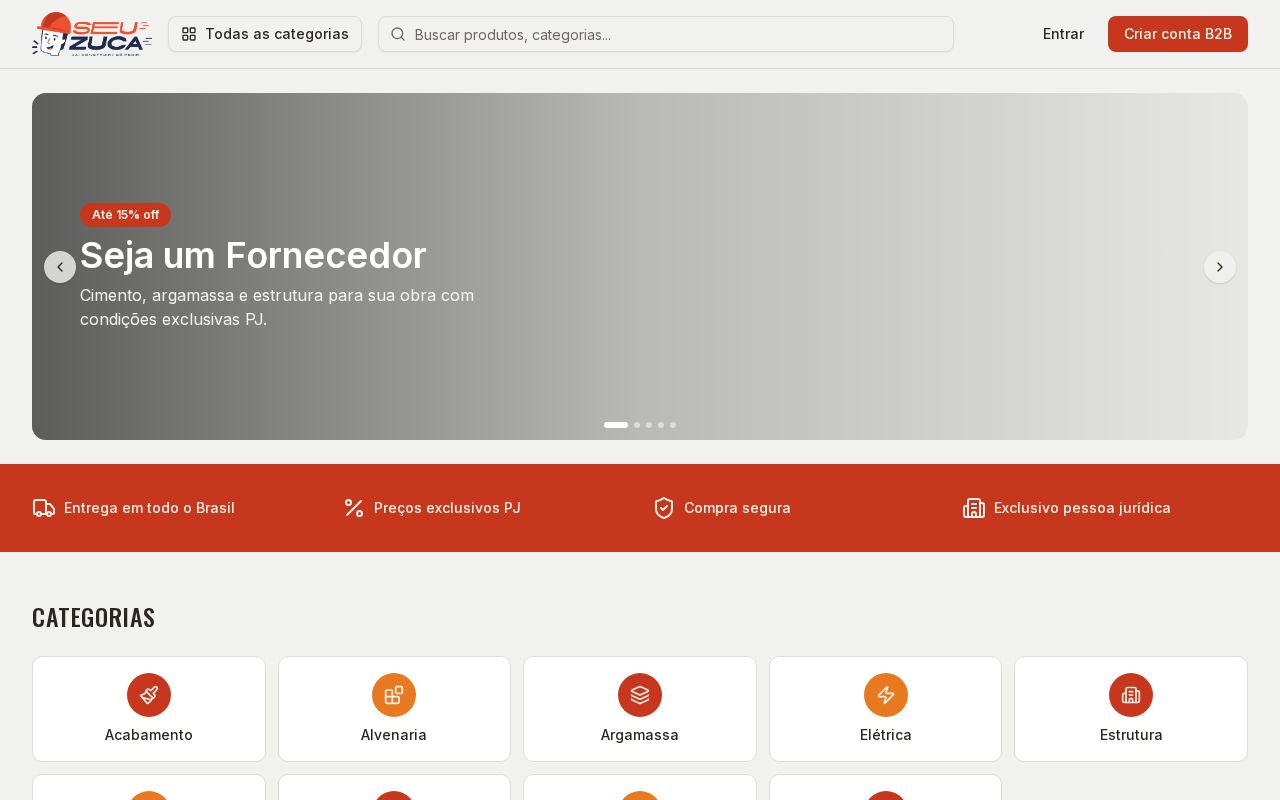Click the percent icon for Preços exclusivos
Viewport: 1280px width, 800px height.
click(354, 508)
